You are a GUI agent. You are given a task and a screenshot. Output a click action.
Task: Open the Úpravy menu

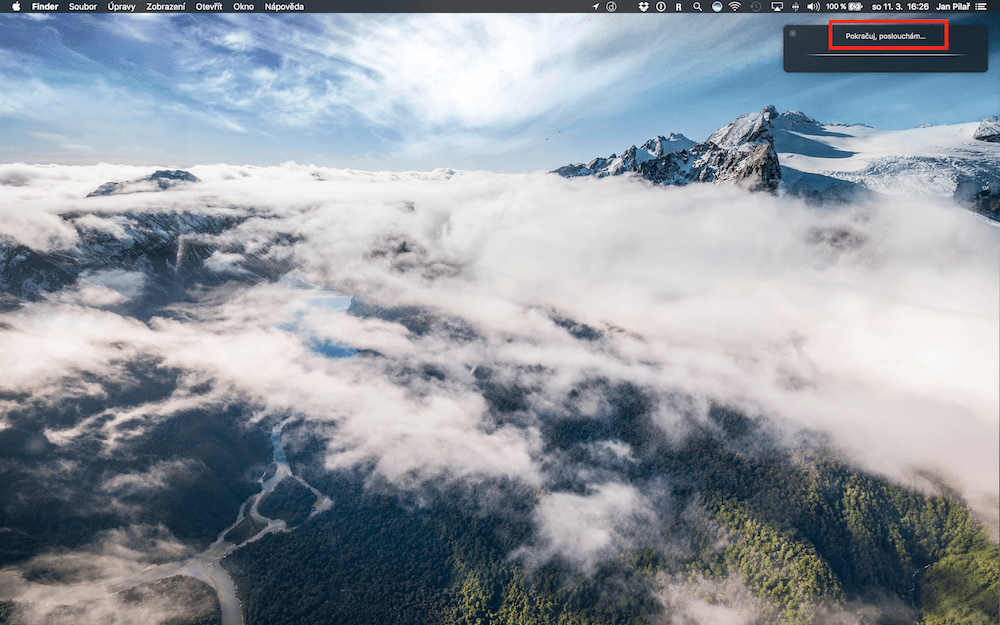[x=122, y=6]
